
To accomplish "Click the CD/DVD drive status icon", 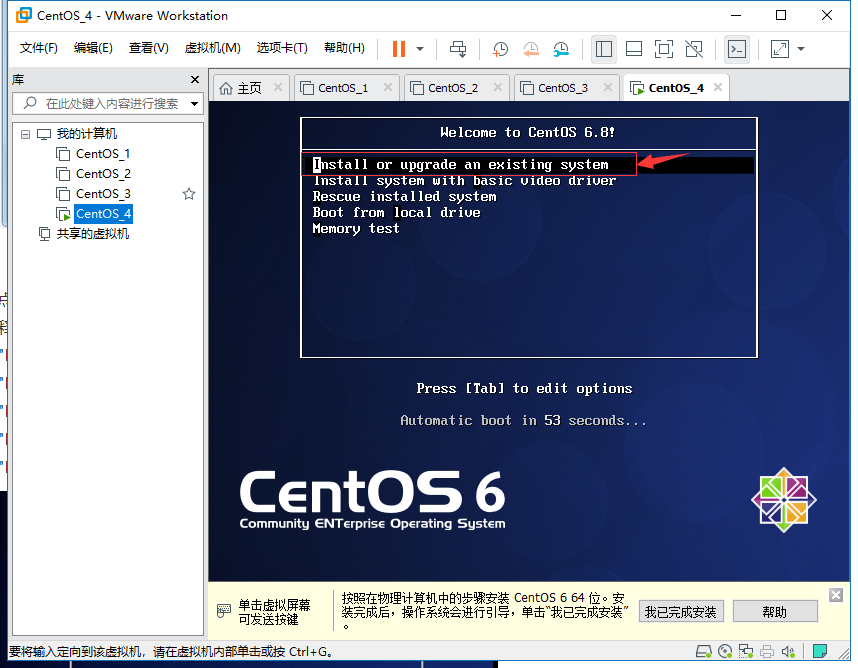I will click(725, 651).
